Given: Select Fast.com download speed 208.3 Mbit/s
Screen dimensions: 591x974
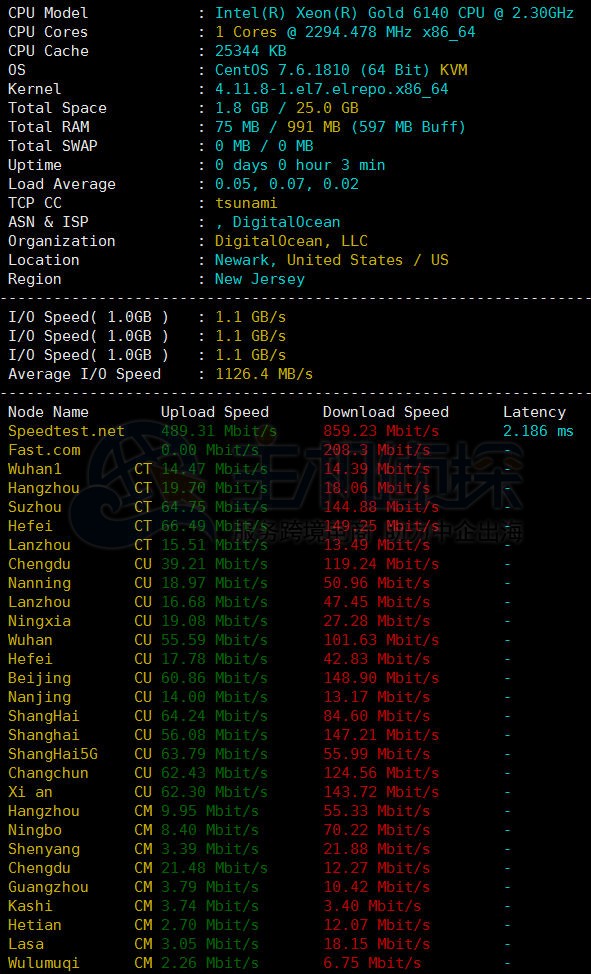Looking at the screenshot, I should click(377, 450).
